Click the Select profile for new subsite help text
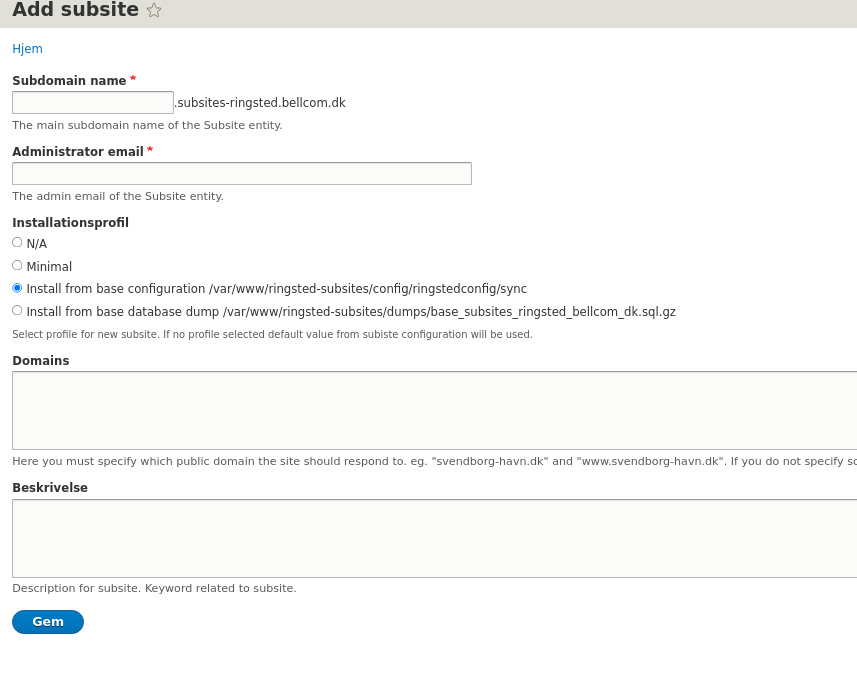This screenshot has height=696, width=857. (x=272, y=335)
